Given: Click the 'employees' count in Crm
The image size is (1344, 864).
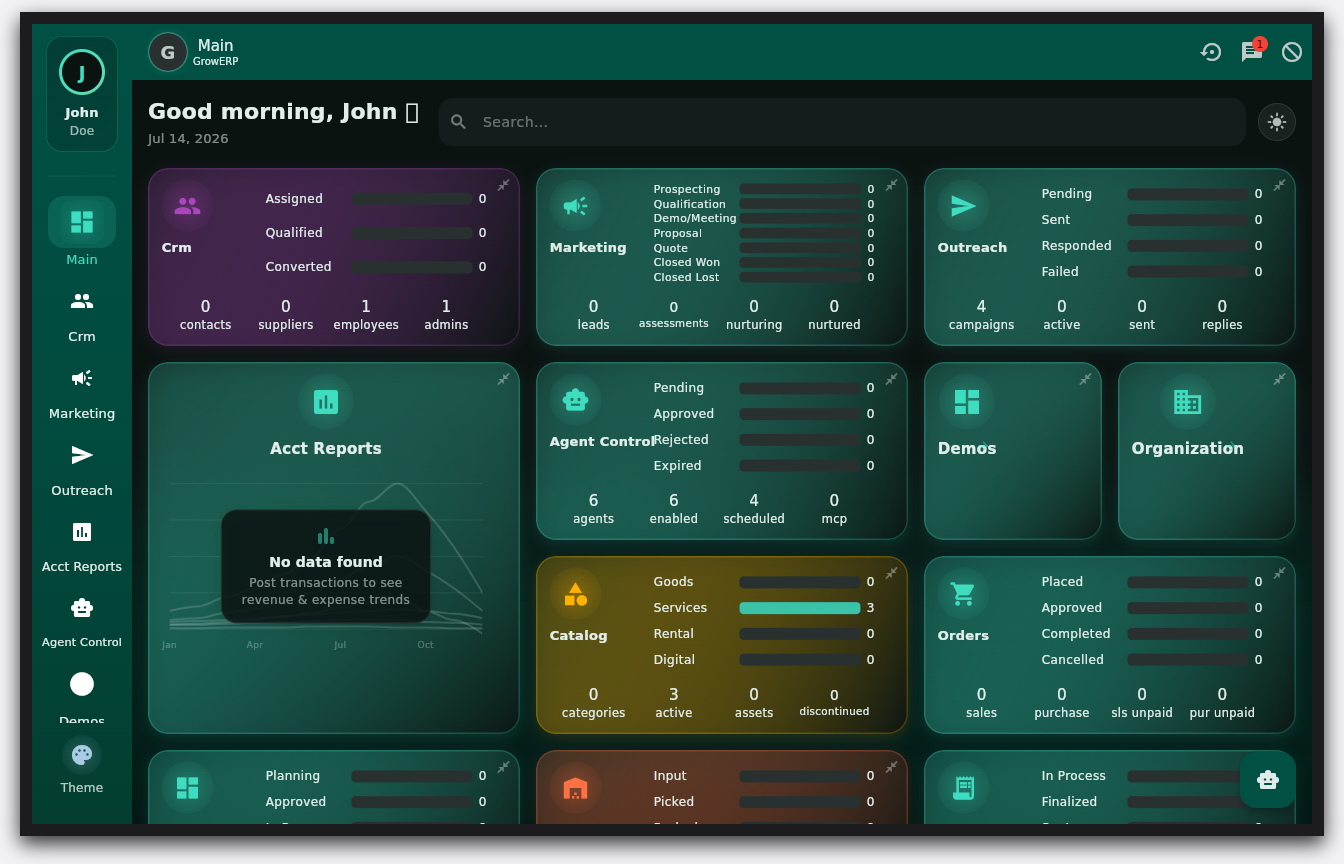Looking at the screenshot, I should tap(366, 315).
